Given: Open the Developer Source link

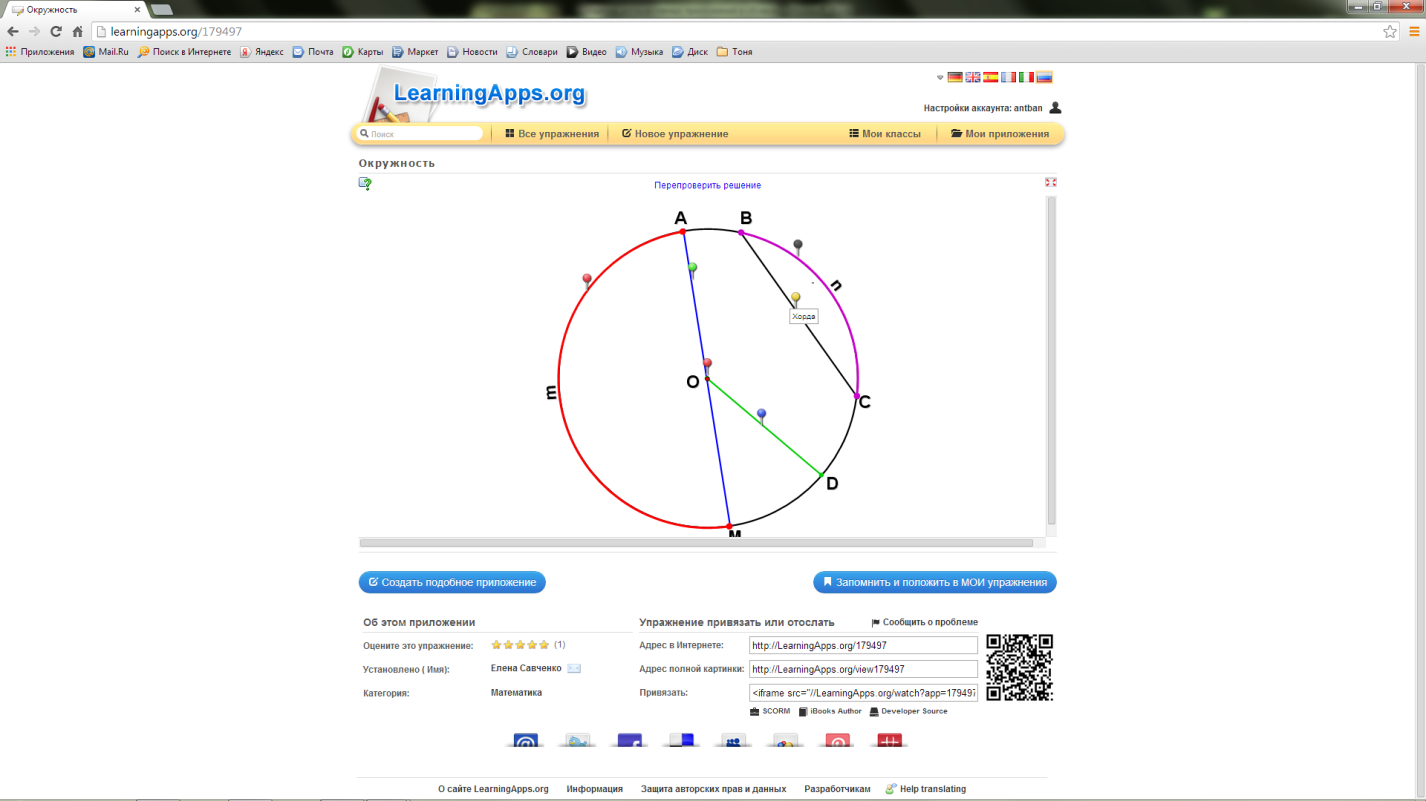Looking at the screenshot, I should click(908, 711).
